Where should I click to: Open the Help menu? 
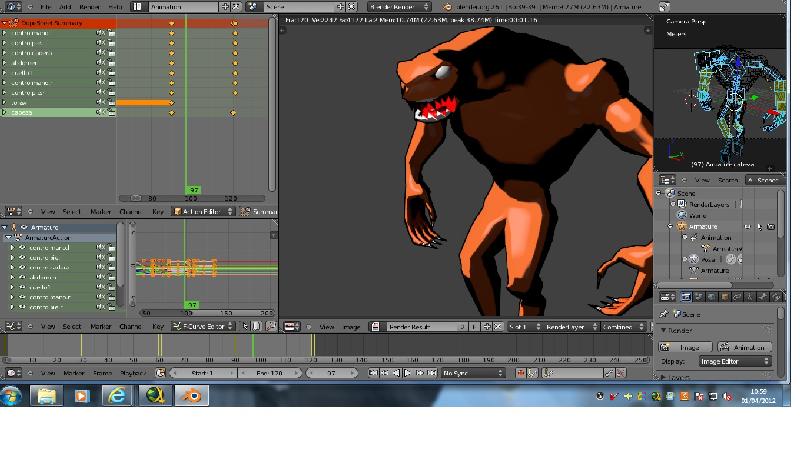pos(115,7)
